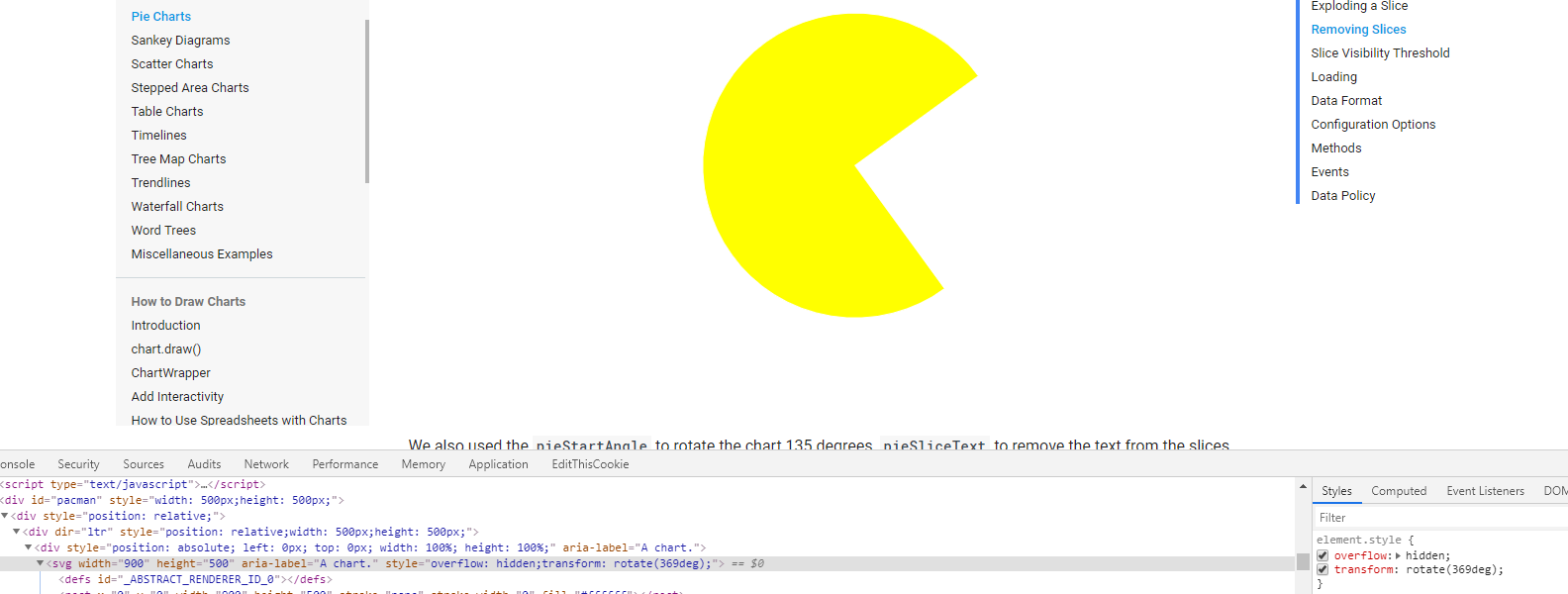Jump to the Events section
Screen dimensions: 1568x594
pyautogui.click(x=1329, y=172)
